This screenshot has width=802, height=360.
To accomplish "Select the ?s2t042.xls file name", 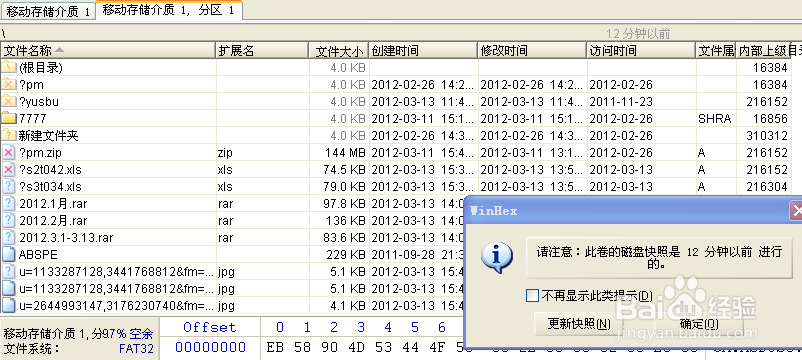I will point(50,169).
